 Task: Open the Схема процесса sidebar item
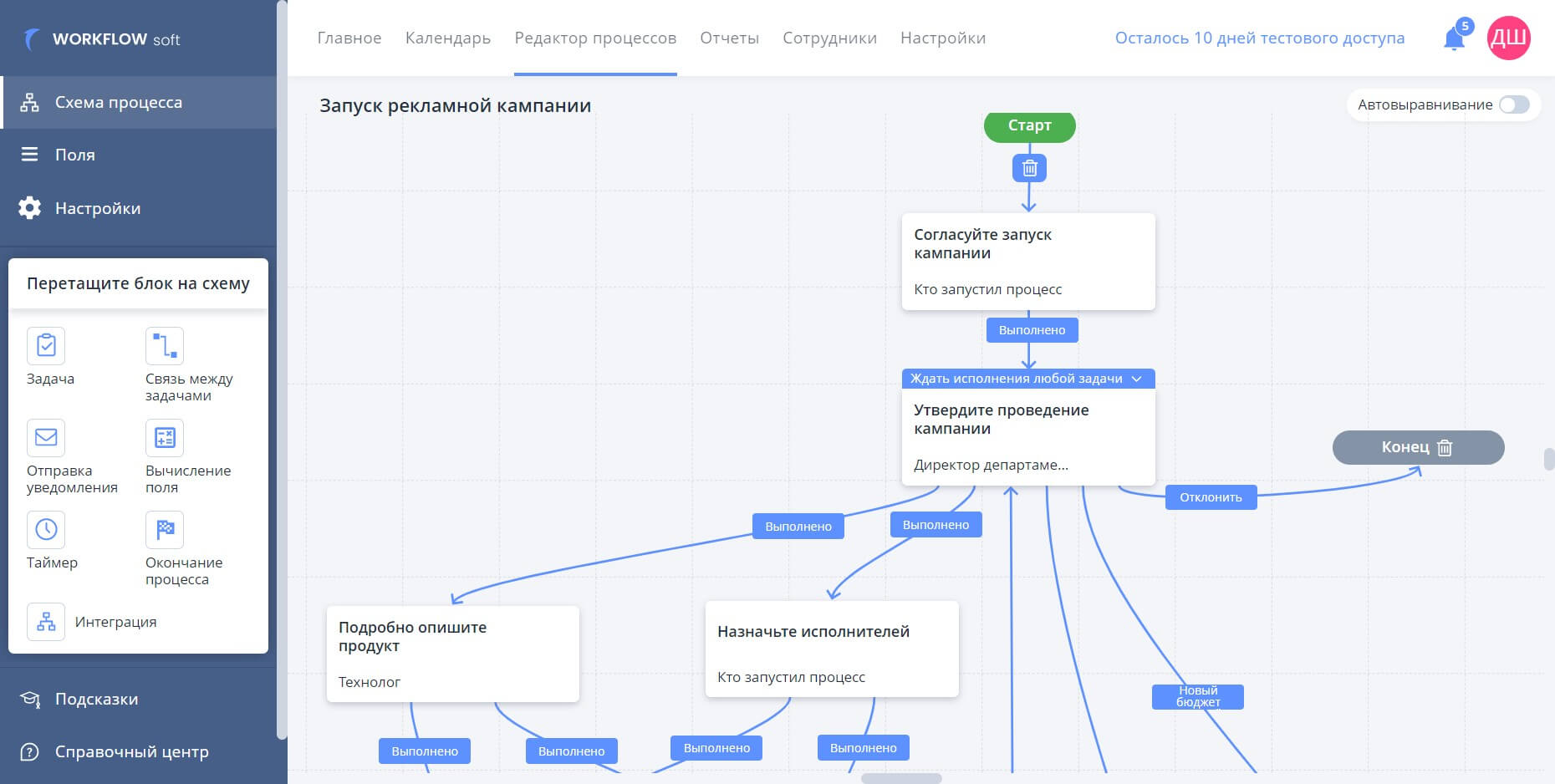point(138,102)
